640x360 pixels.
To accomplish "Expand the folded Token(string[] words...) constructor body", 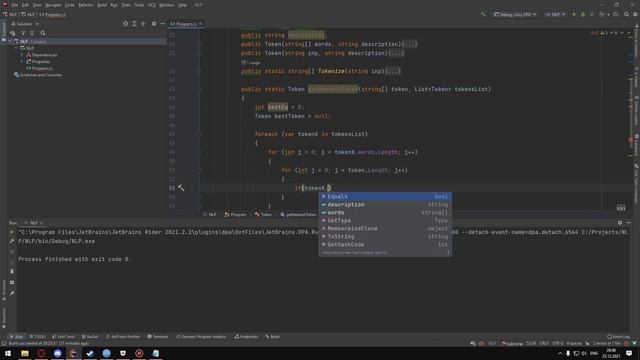I will pyautogui.click(x=410, y=44).
